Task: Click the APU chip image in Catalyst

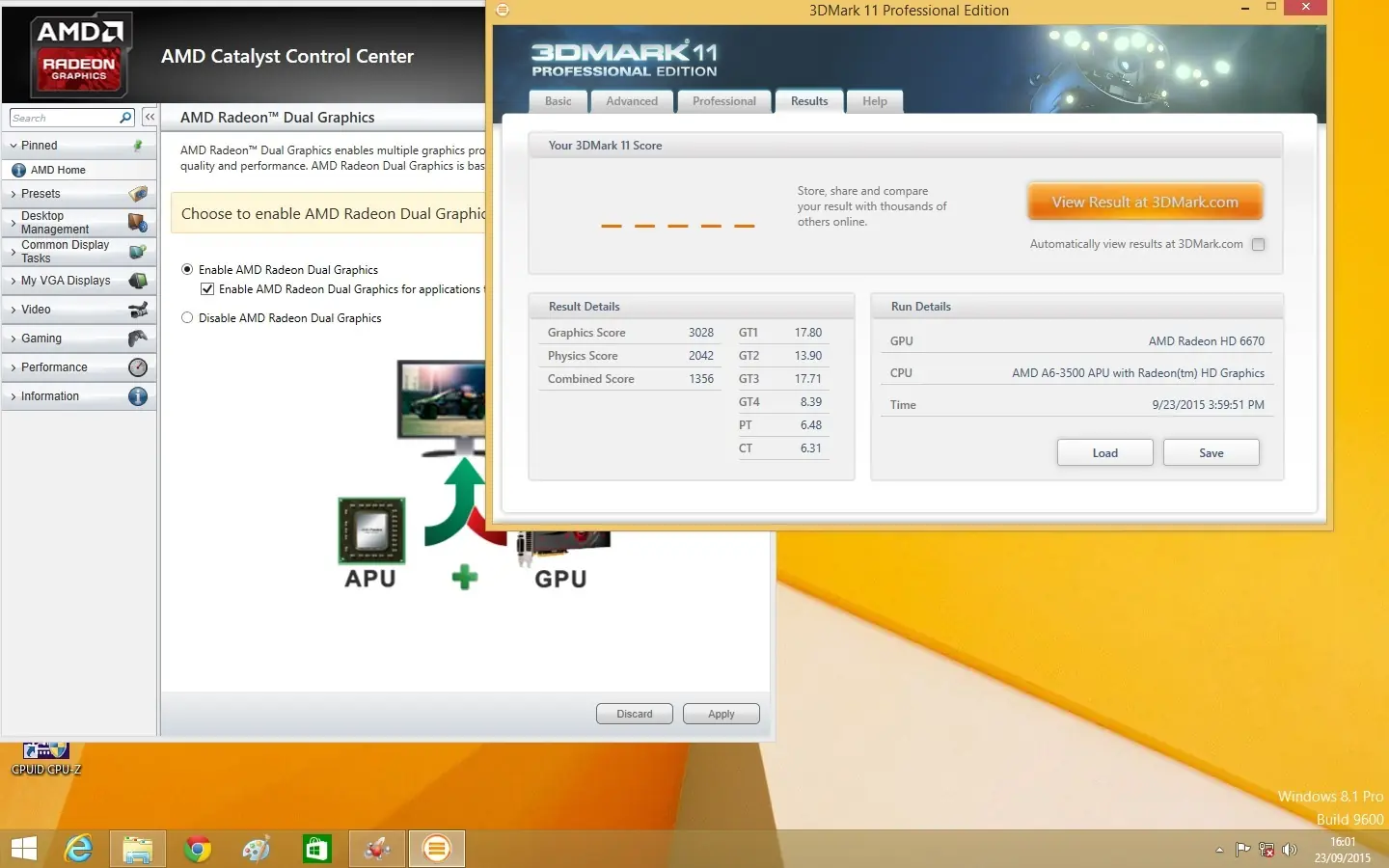Action: pos(371,530)
